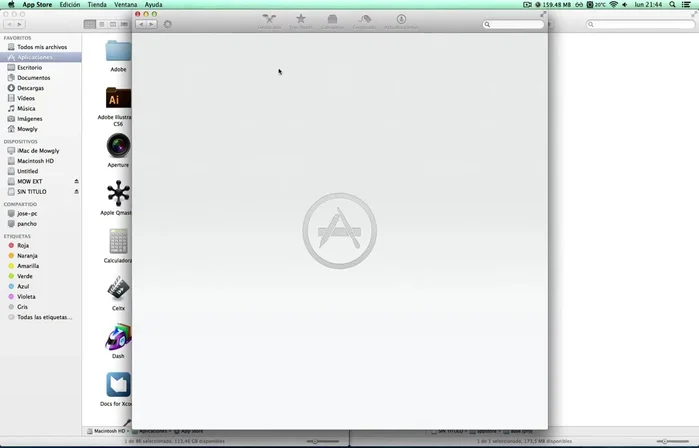Select the Violeta tag in sidebar
This screenshot has width=699, height=448.
[x=27, y=296]
